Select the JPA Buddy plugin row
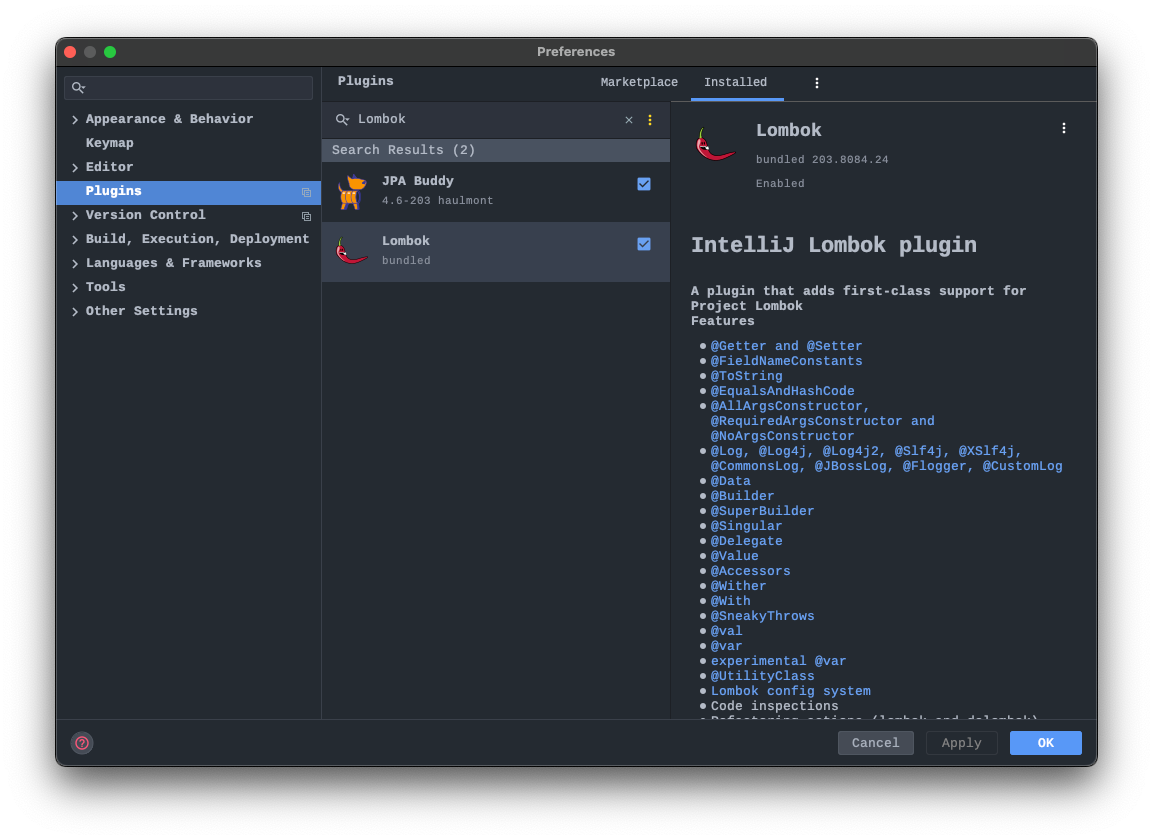 point(496,192)
